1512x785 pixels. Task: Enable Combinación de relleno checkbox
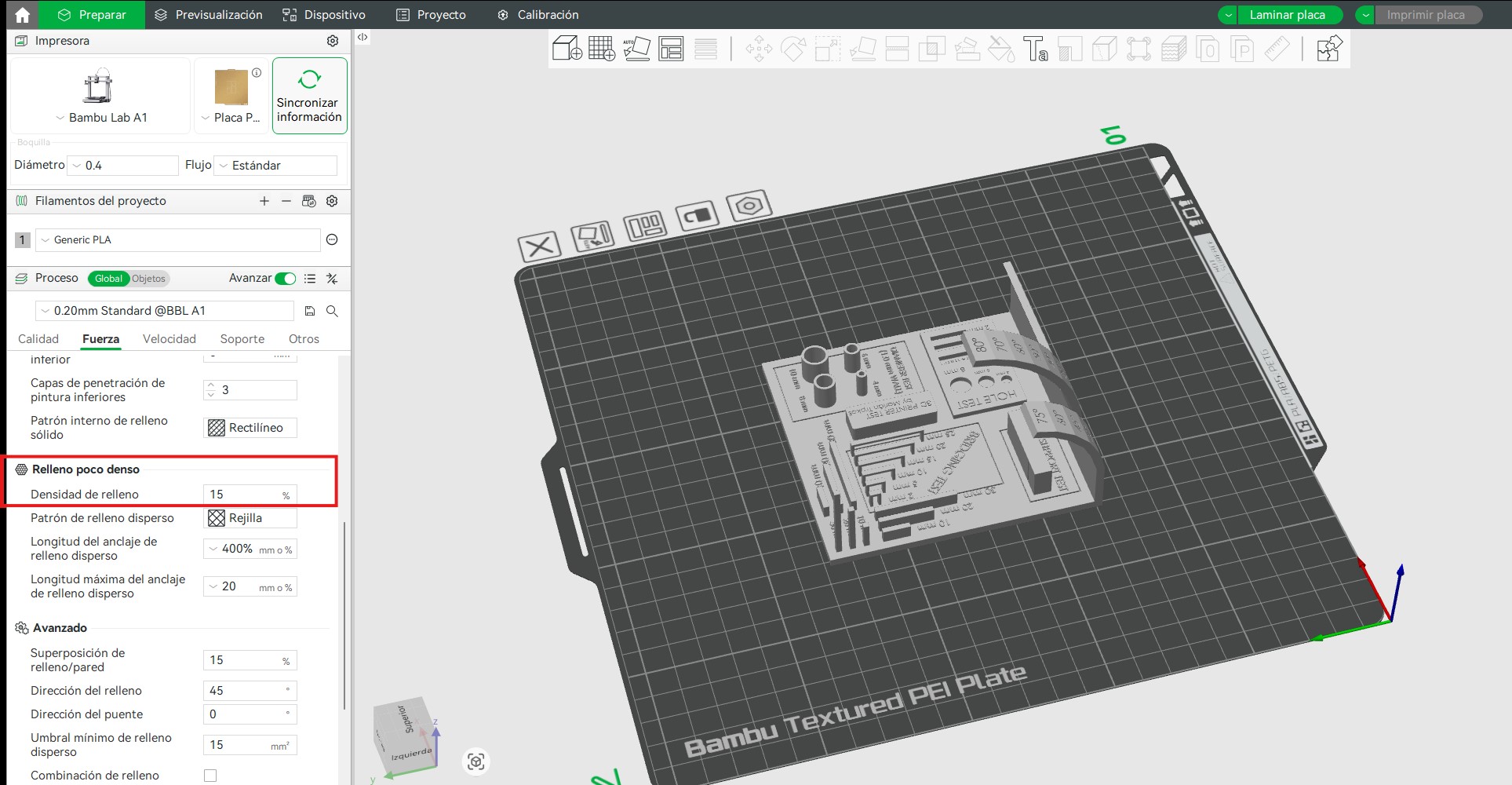tap(210, 776)
